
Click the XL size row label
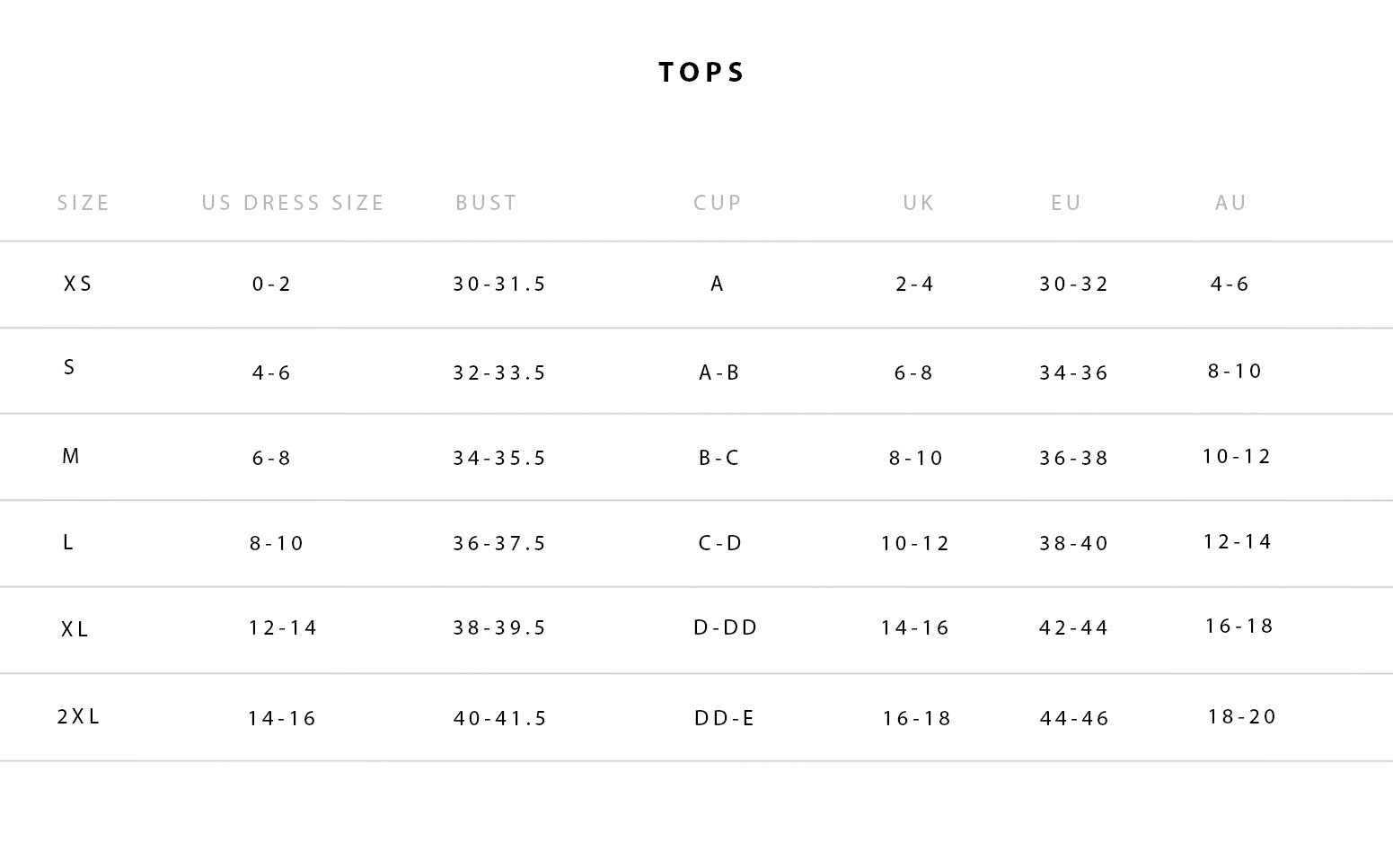point(75,629)
